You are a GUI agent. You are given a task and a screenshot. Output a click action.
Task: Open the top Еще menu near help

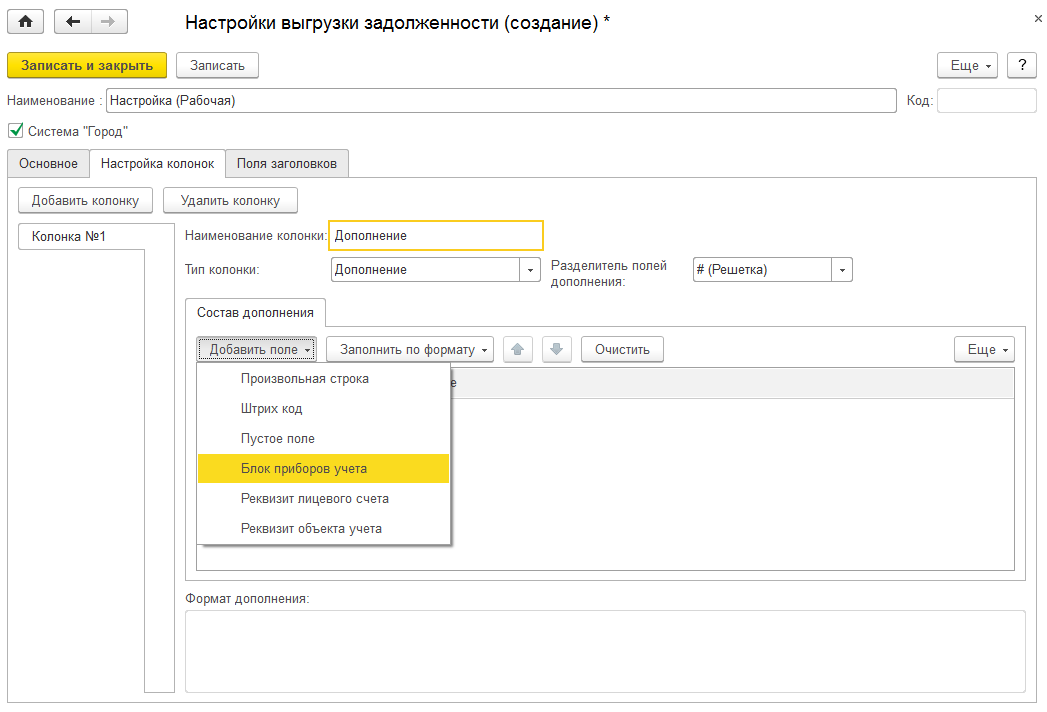pos(968,65)
